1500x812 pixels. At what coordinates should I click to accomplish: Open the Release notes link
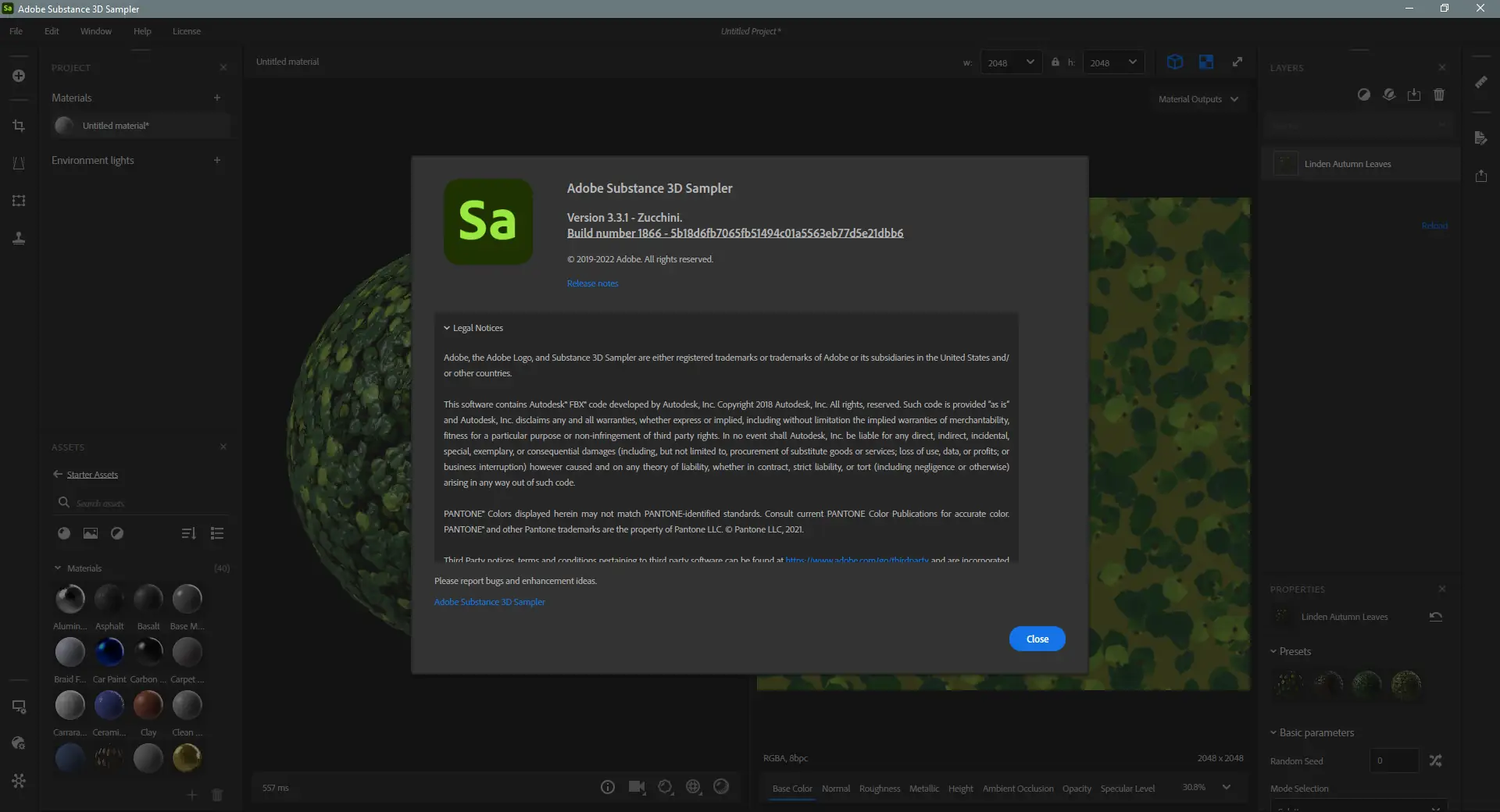[x=593, y=283]
